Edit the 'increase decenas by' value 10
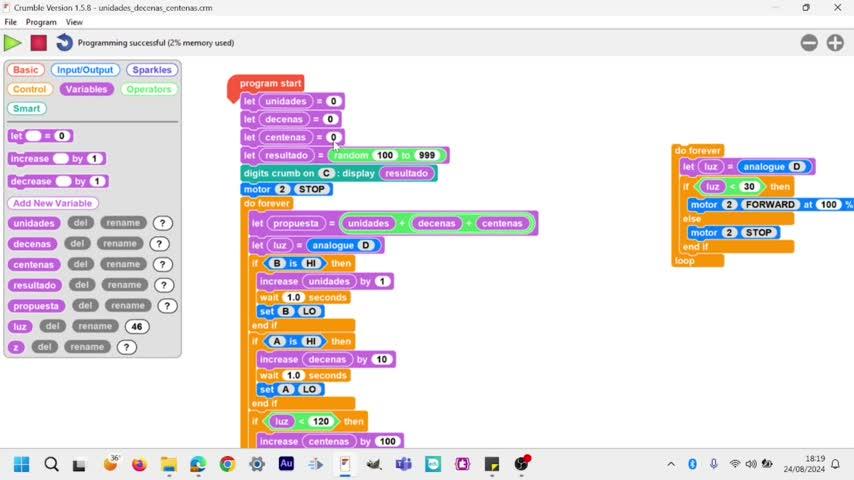The width and height of the screenshot is (854, 480). coord(381,360)
